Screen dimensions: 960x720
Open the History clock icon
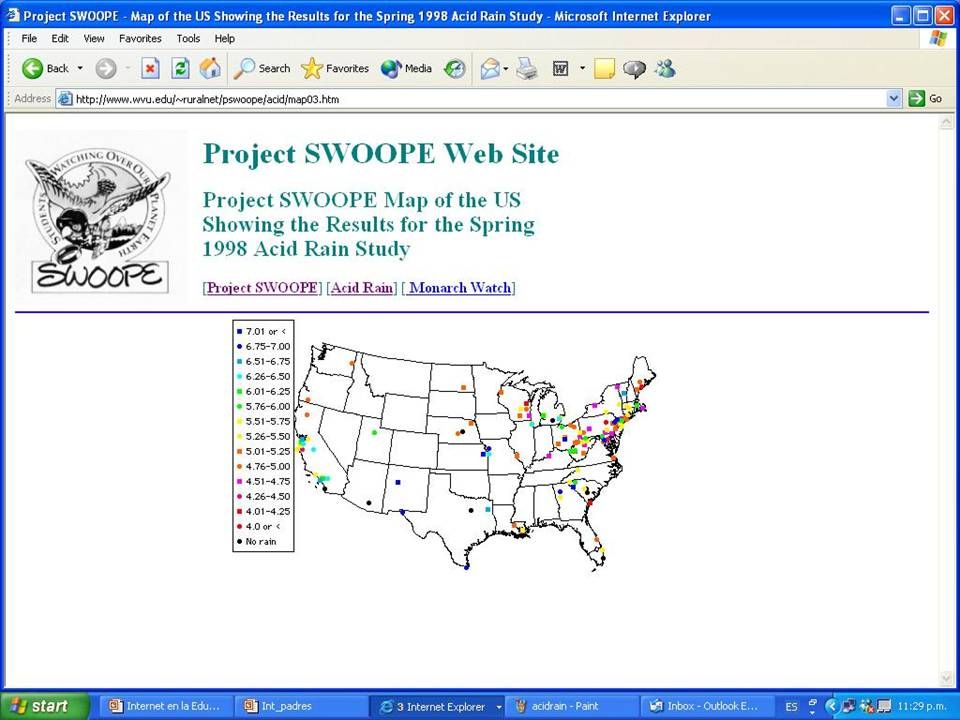[x=455, y=69]
